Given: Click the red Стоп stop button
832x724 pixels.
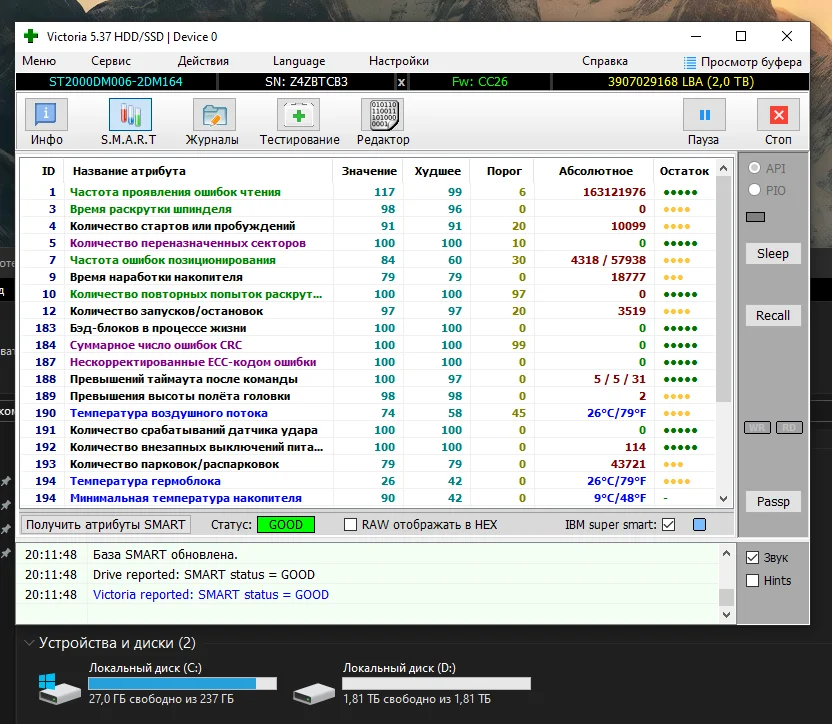Looking at the screenshot, I should [x=778, y=115].
